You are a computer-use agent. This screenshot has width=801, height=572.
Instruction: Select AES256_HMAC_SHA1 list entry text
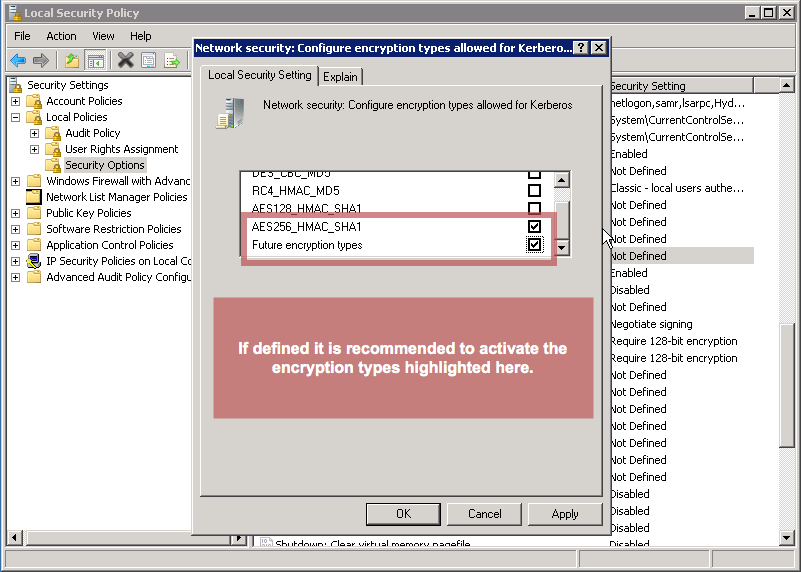(307, 227)
